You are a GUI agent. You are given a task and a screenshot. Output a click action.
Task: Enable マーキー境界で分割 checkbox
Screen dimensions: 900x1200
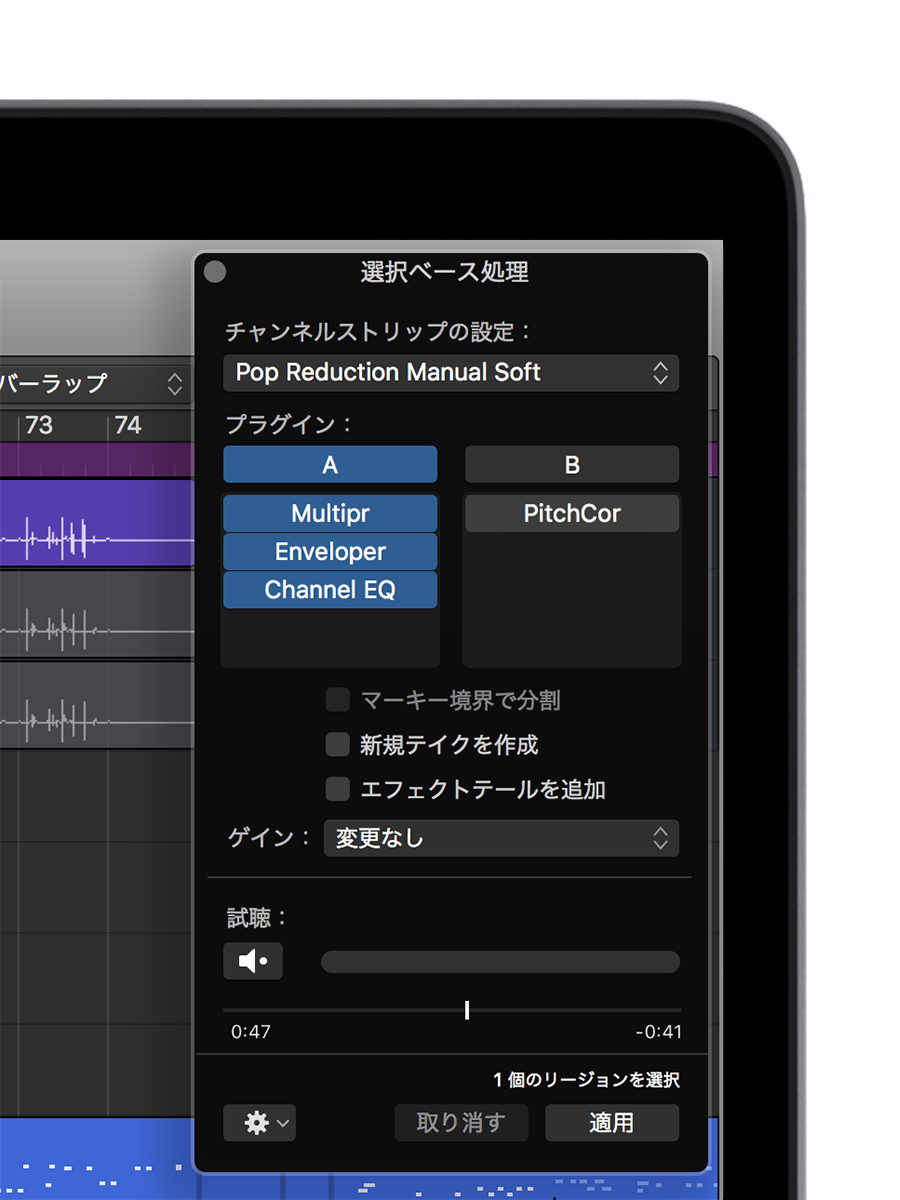pos(338,700)
